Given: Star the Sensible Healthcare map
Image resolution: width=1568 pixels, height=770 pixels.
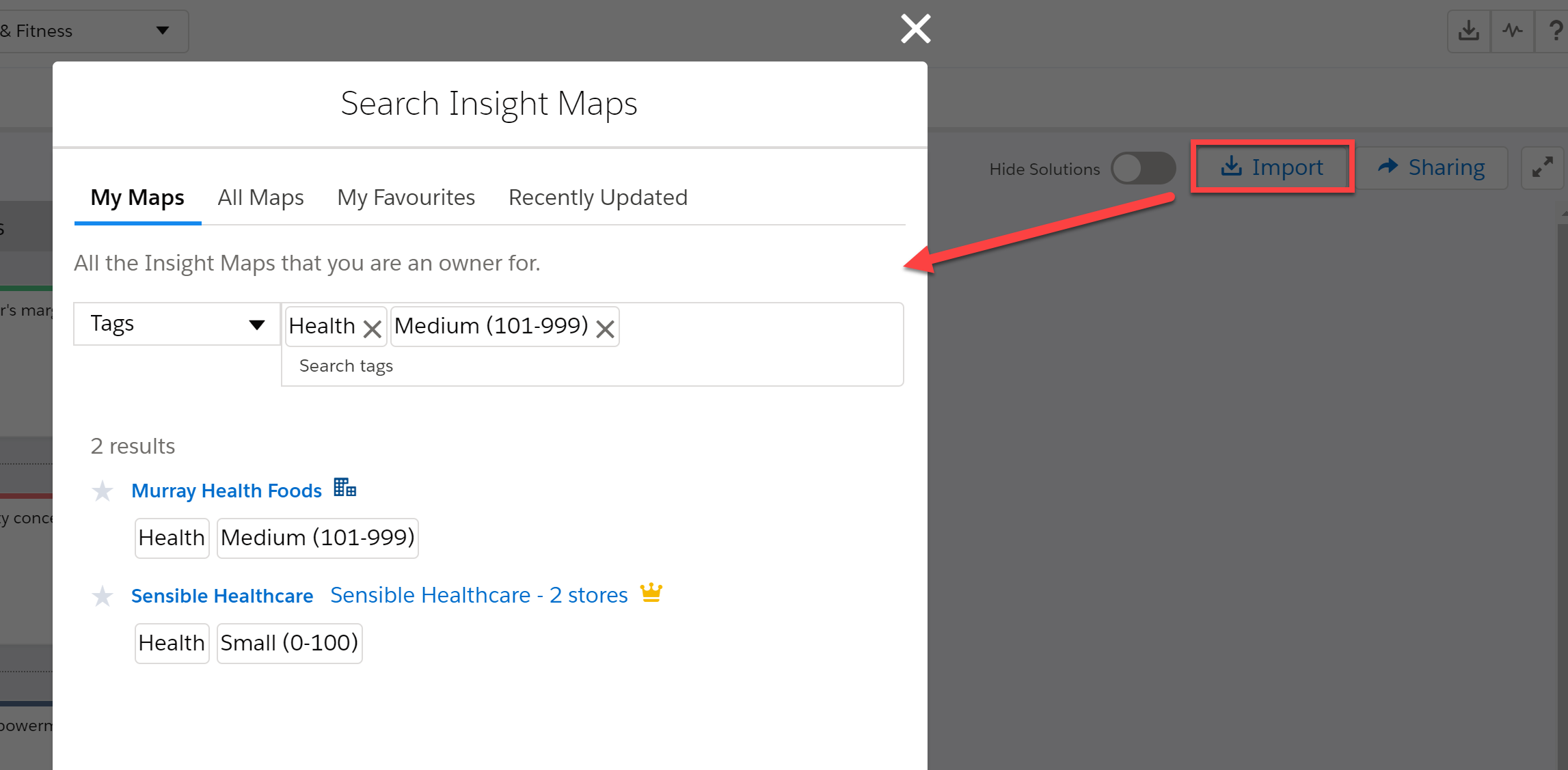Looking at the screenshot, I should tap(103, 596).
